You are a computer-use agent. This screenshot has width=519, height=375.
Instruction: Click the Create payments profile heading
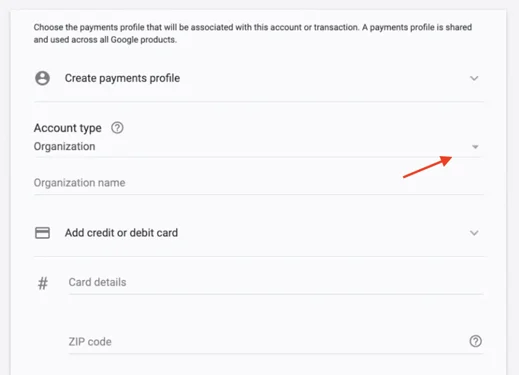coord(122,78)
